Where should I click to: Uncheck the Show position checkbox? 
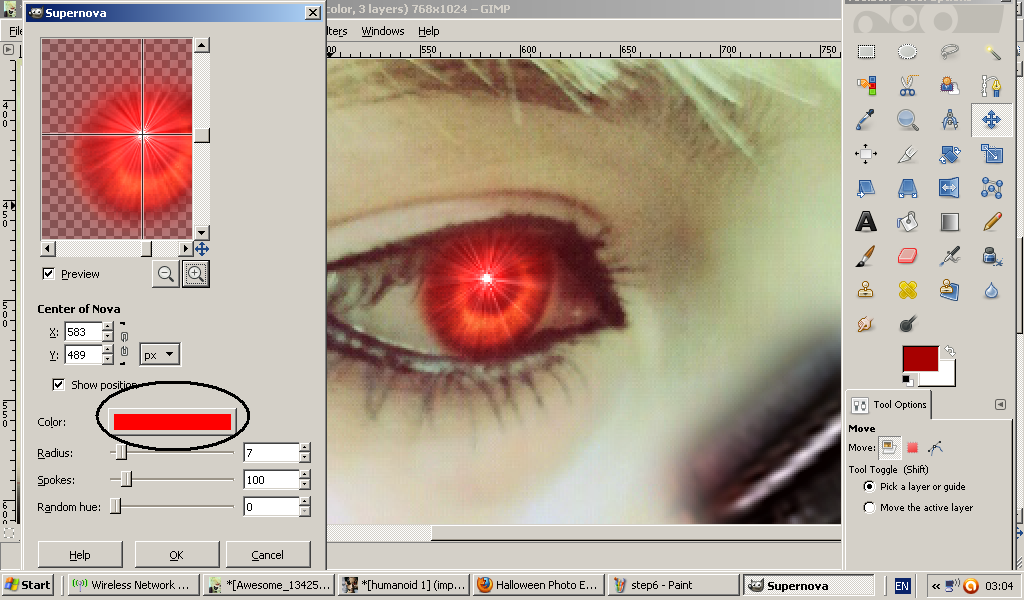[x=59, y=385]
